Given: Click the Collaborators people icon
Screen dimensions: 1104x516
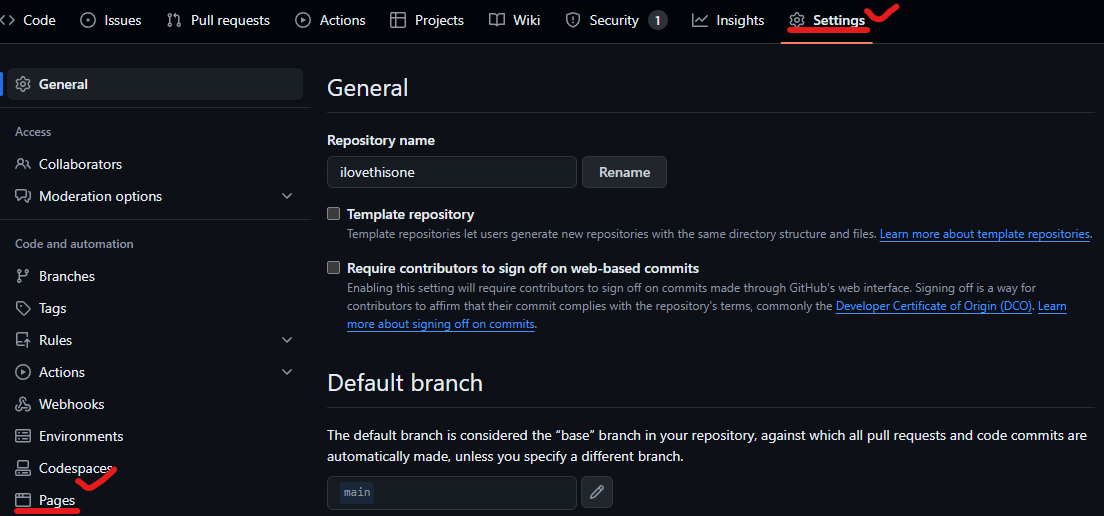Looking at the screenshot, I should point(23,164).
